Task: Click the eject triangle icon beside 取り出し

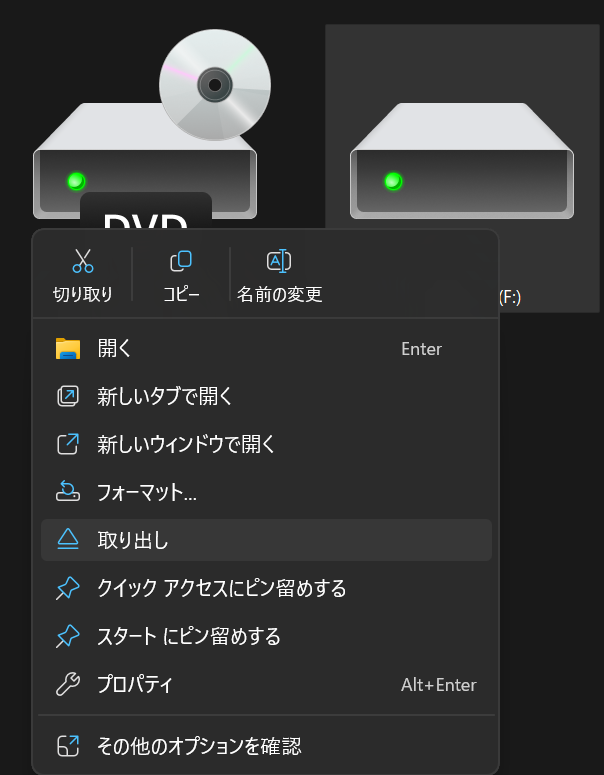Action: coord(68,540)
